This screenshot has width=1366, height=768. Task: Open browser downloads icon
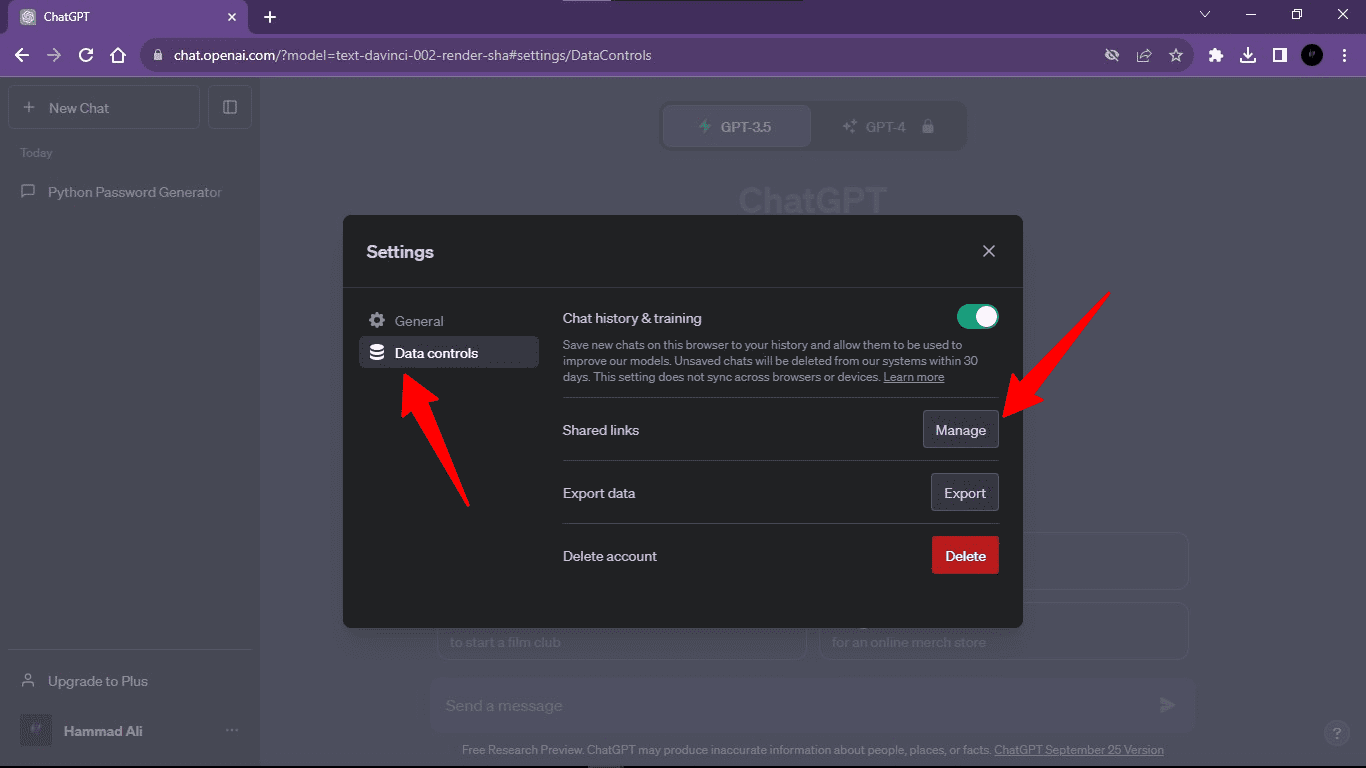click(1248, 55)
